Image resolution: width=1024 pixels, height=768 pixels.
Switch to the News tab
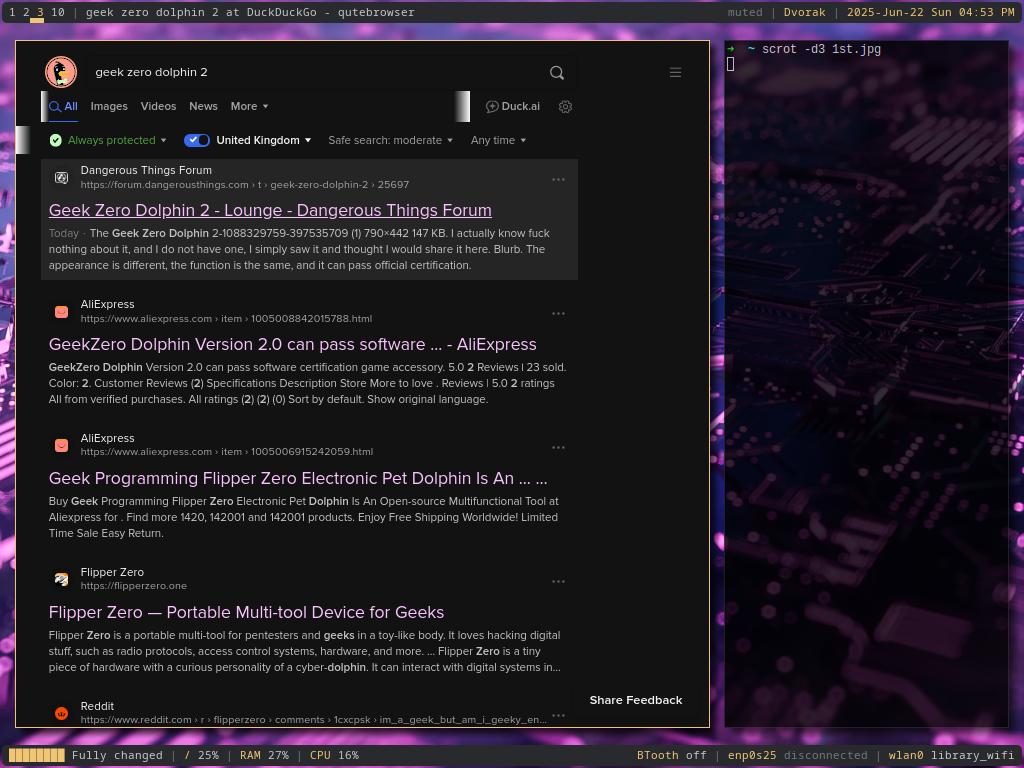pyautogui.click(x=203, y=106)
